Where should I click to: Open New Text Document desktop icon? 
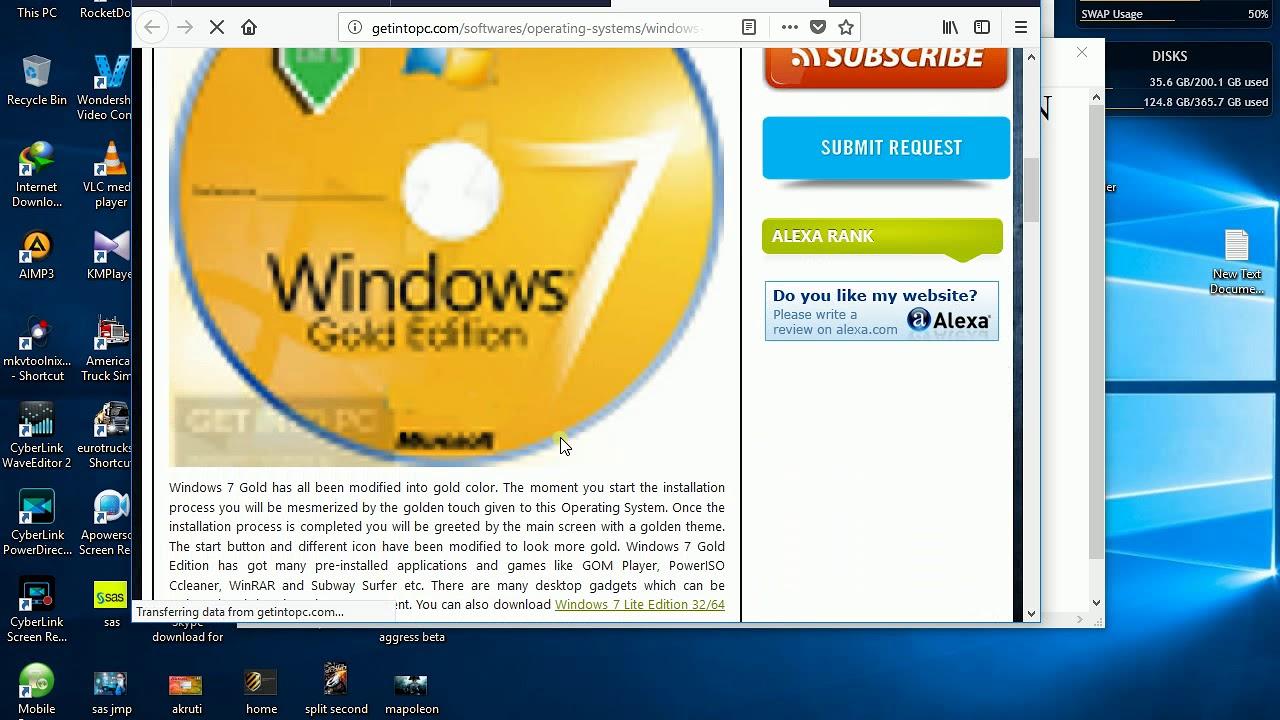click(1237, 262)
